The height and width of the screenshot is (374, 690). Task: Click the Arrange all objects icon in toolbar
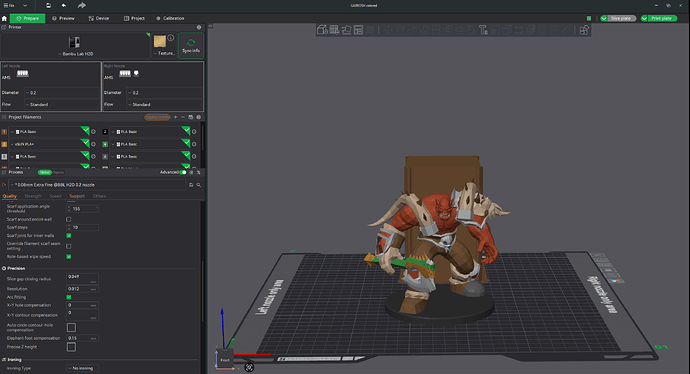pos(358,30)
